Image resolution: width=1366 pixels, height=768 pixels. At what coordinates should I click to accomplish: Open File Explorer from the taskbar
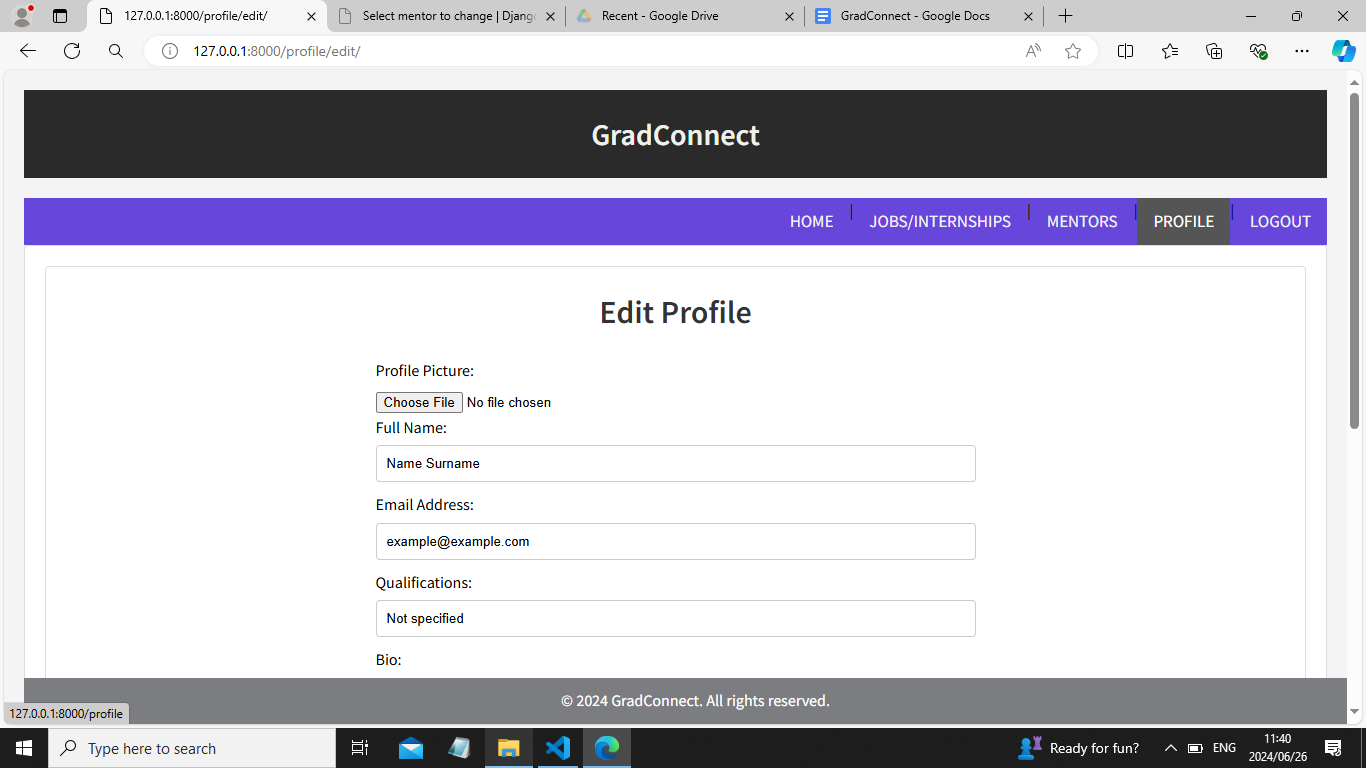click(508, 747)
